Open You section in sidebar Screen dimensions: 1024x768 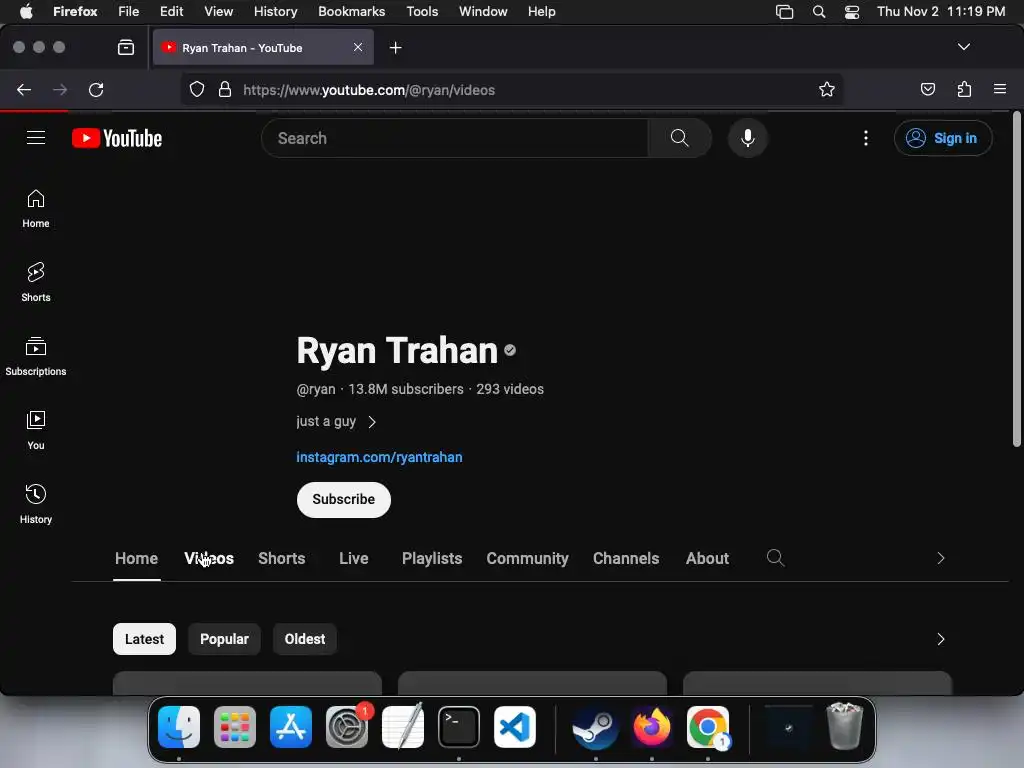point(36,430)
